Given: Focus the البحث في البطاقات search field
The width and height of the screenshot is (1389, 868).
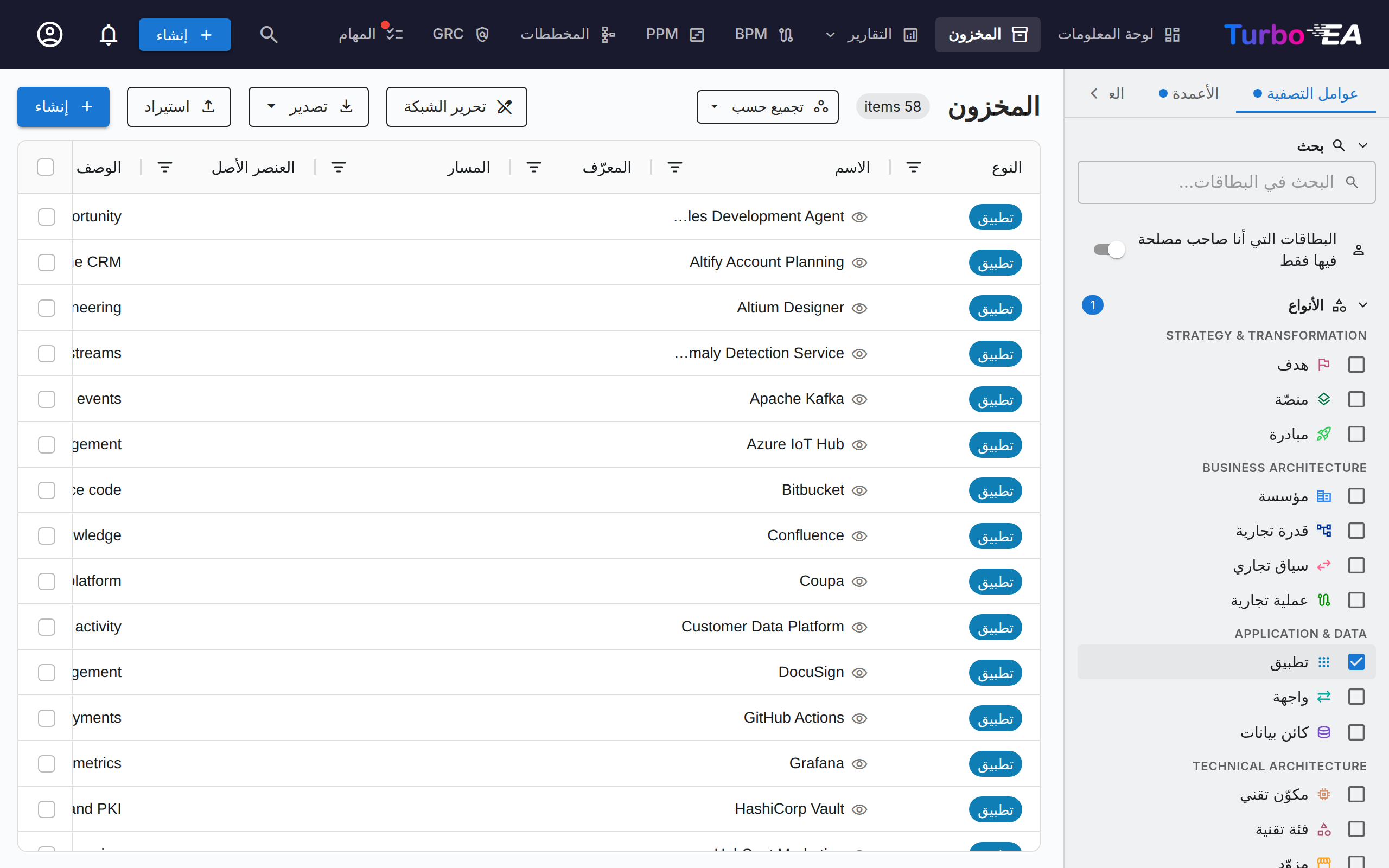Looking at the screenshot, I should (1227, 182).
